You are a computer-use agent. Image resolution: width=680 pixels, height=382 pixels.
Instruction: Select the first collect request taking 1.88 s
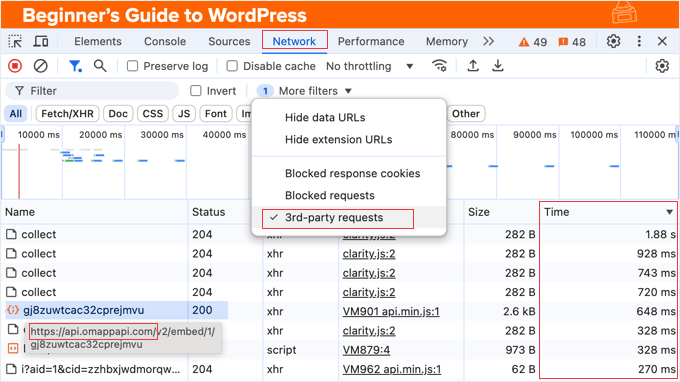point(39,235)
